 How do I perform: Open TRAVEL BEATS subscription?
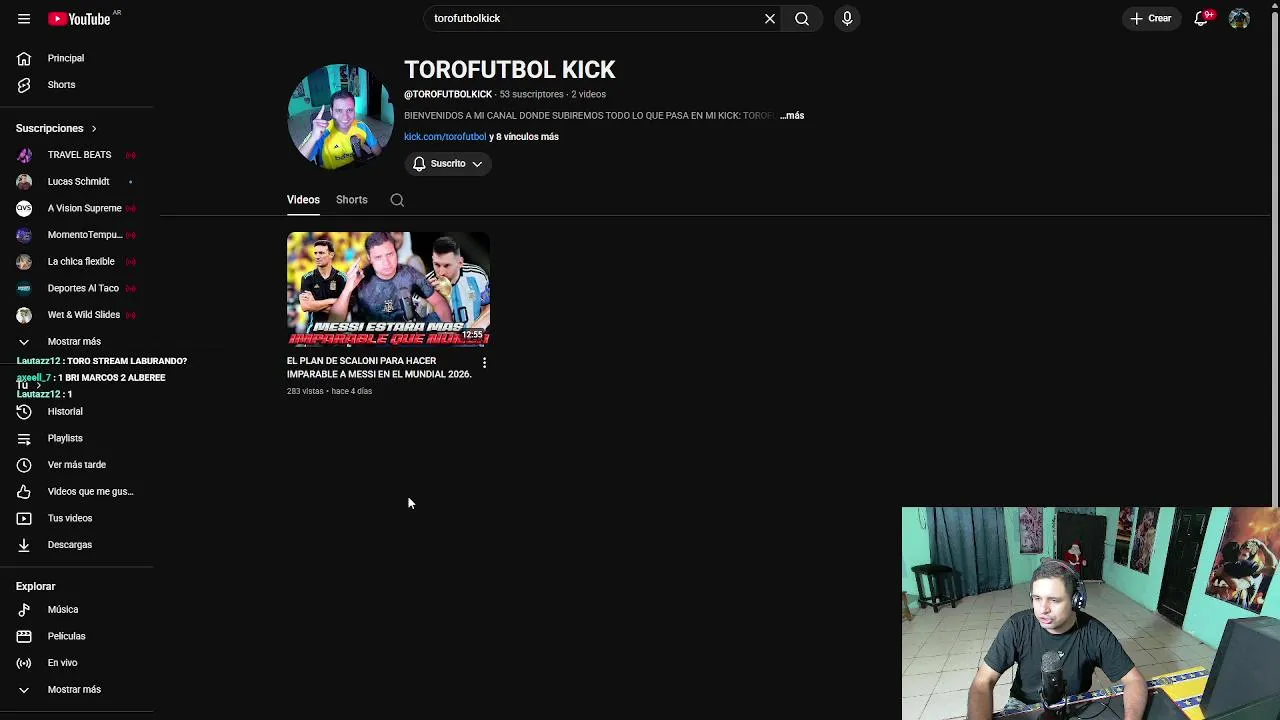[x=78, y=155]
